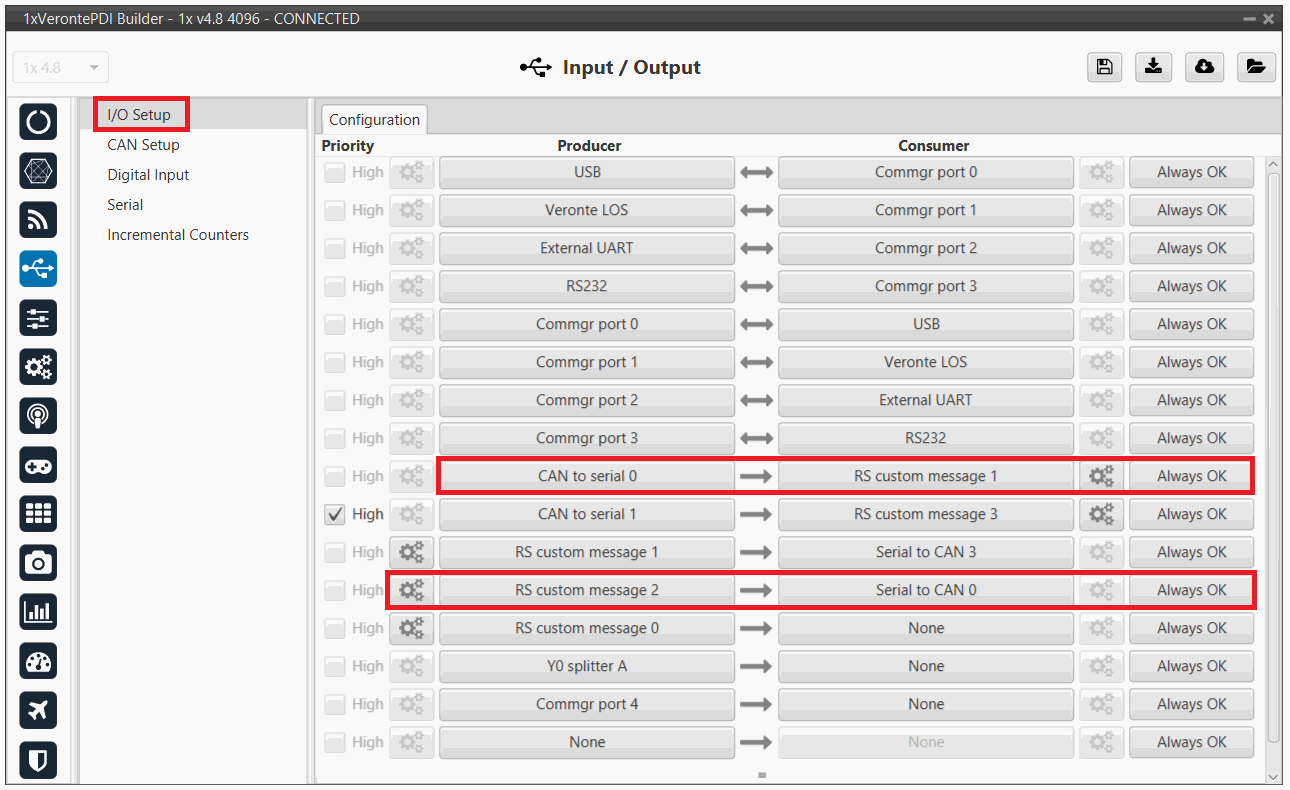Open consumer selector showing Serial to CAN 0
Image resolution: width=1290 pixels, height=790 pixels.
(x=925, y=590)
